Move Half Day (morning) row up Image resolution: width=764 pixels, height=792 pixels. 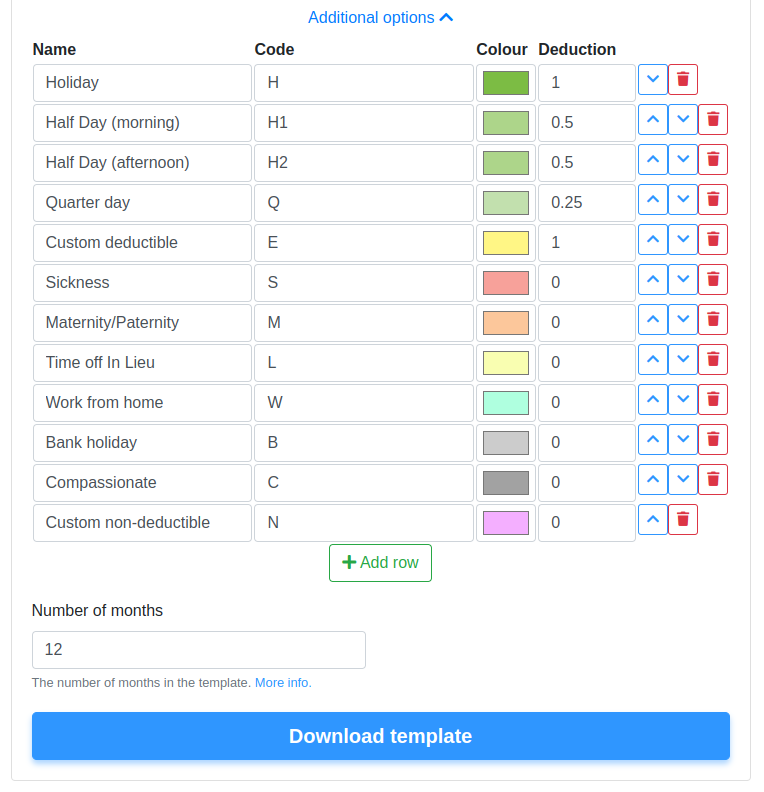coord(653,120)
